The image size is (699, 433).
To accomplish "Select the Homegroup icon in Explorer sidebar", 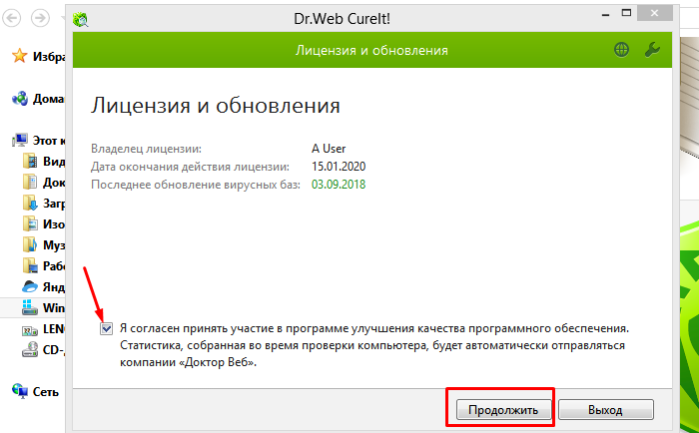I will (x=20, y=98).
